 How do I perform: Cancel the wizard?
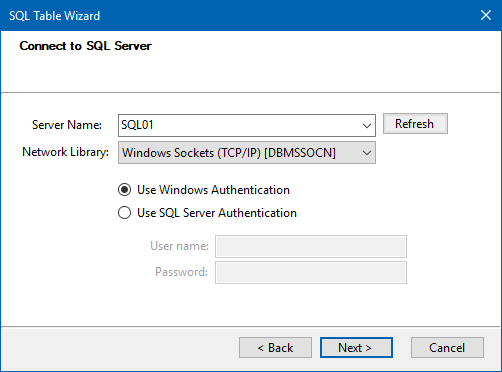point(447,348)
